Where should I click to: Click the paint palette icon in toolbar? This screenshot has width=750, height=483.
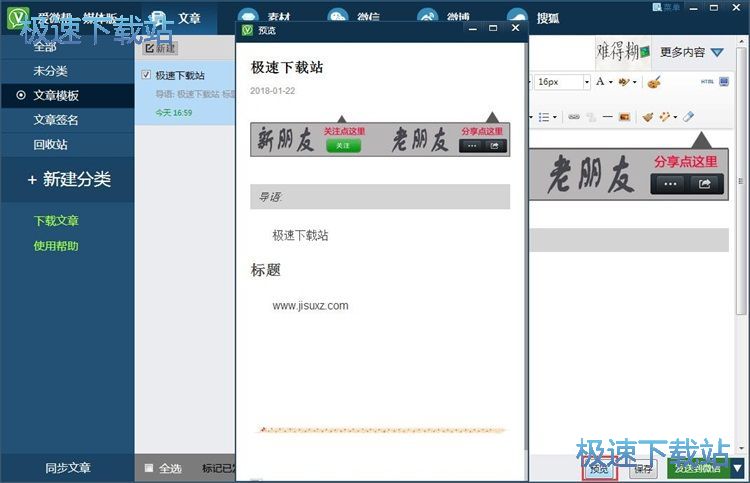(x=654, y=81)
